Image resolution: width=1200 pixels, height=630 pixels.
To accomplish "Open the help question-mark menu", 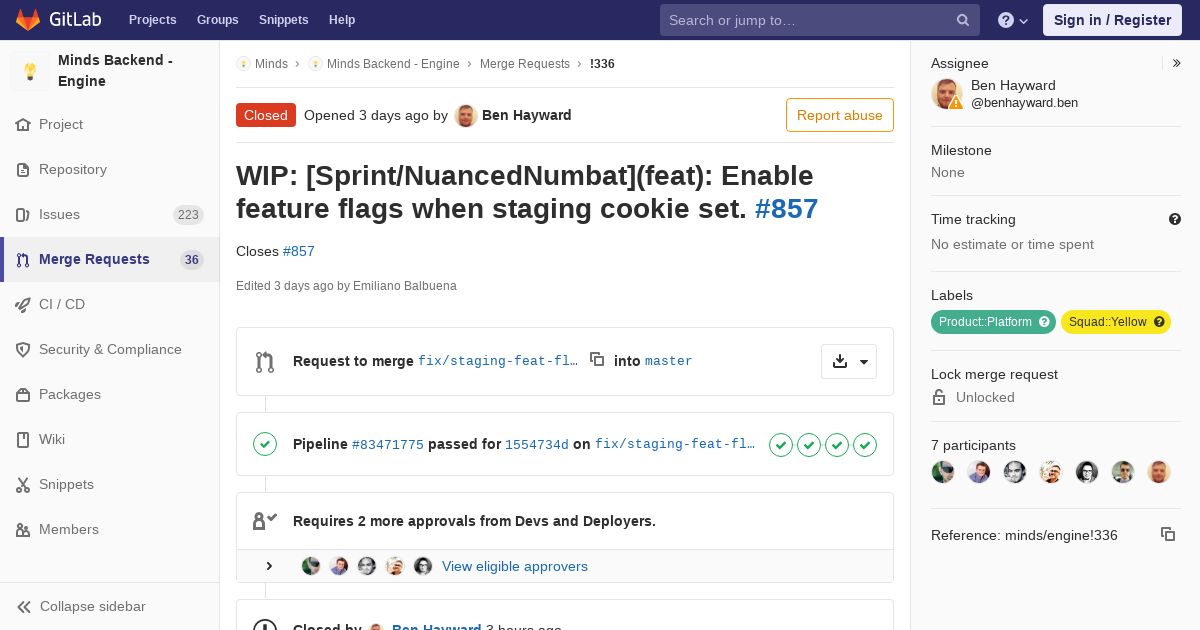I will (1013, 20).
